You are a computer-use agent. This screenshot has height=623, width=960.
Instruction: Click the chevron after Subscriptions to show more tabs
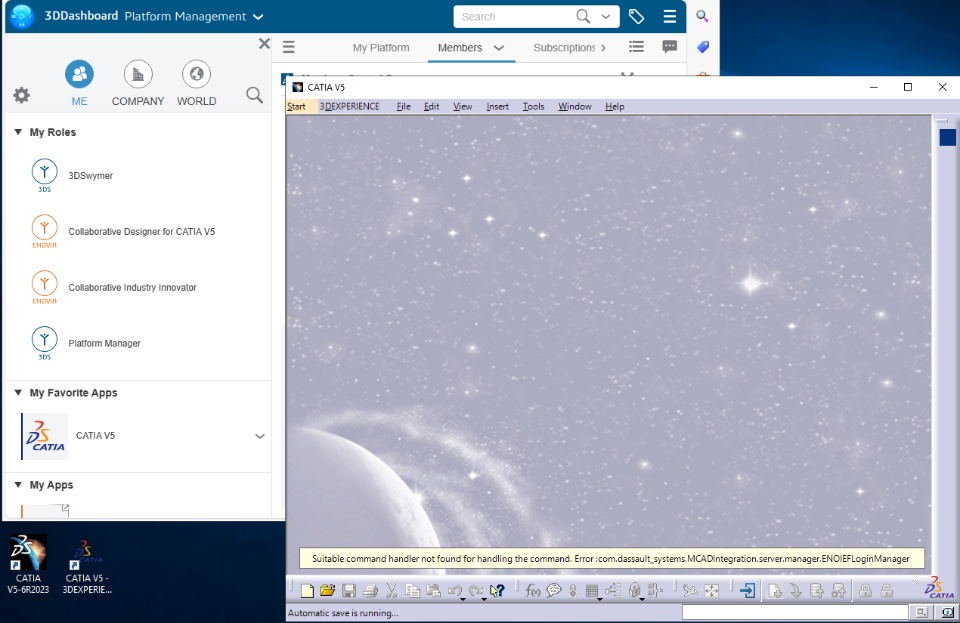coord(603,48)
